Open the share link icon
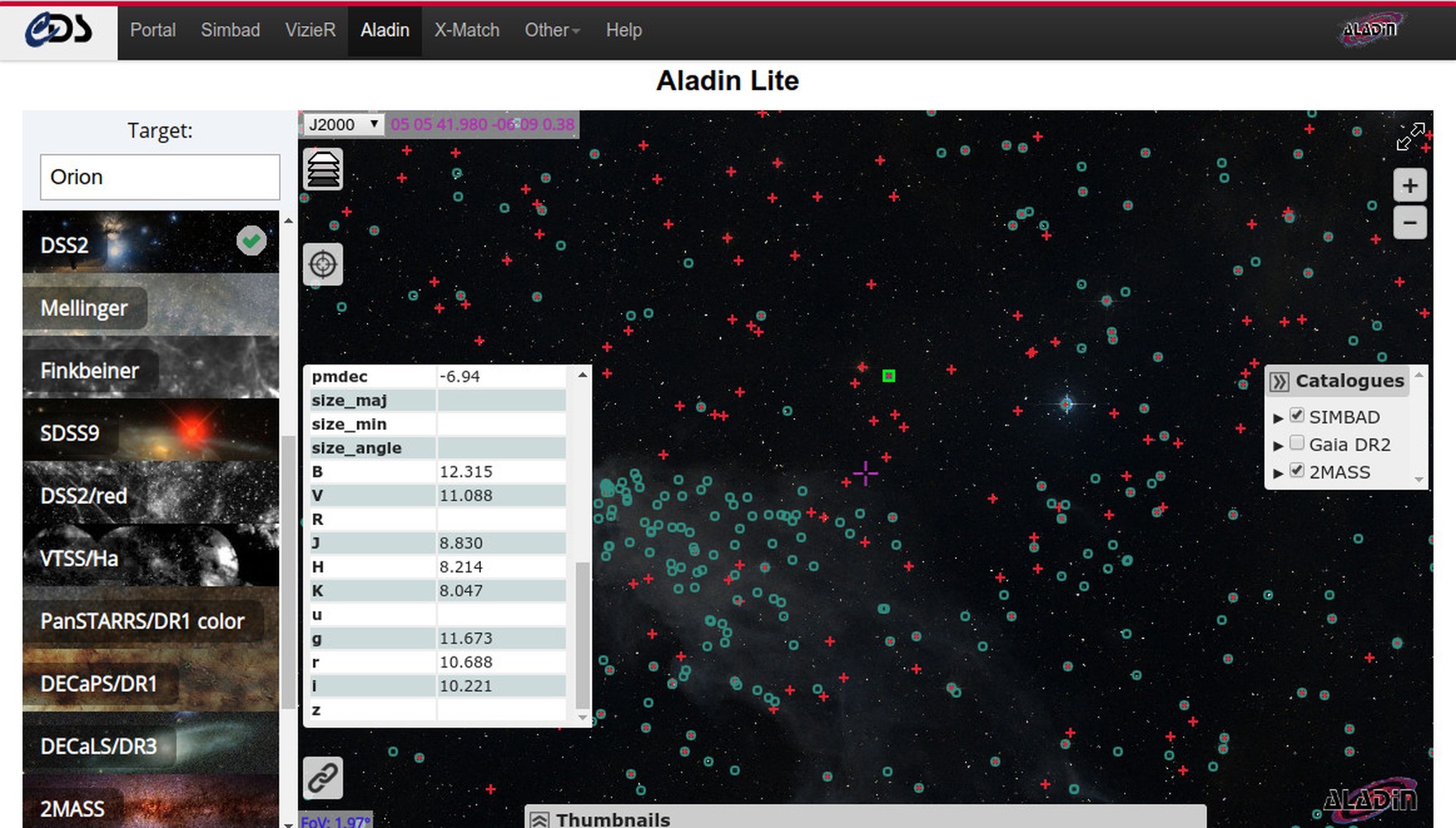 (x=323, y=777)
